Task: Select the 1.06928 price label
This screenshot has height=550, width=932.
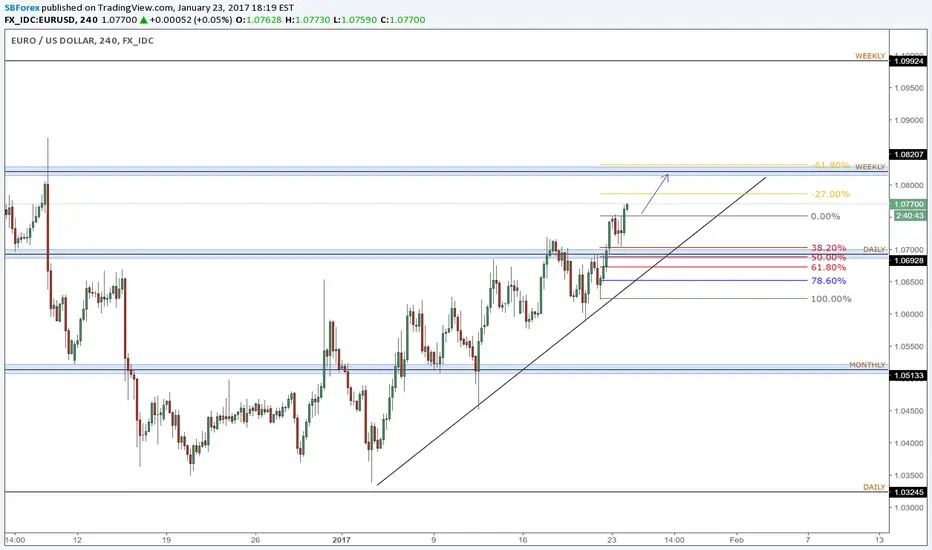Action: pos(909,260)
